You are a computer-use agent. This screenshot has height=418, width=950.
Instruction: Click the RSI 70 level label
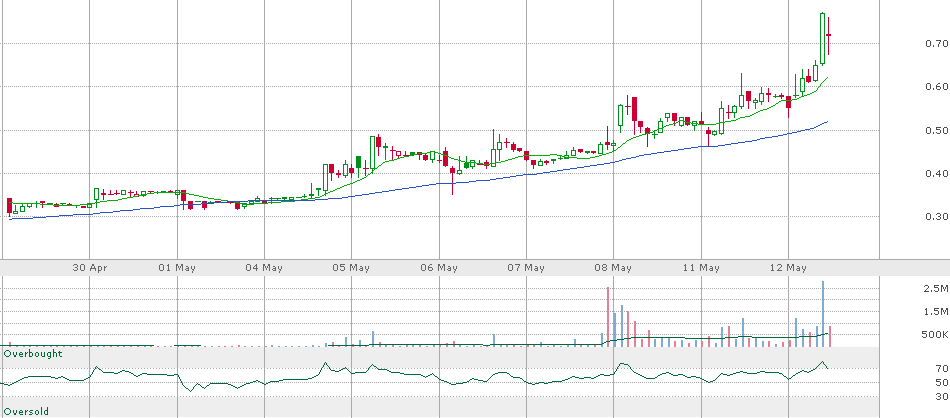pyautogui.click(x=942, y=368)
